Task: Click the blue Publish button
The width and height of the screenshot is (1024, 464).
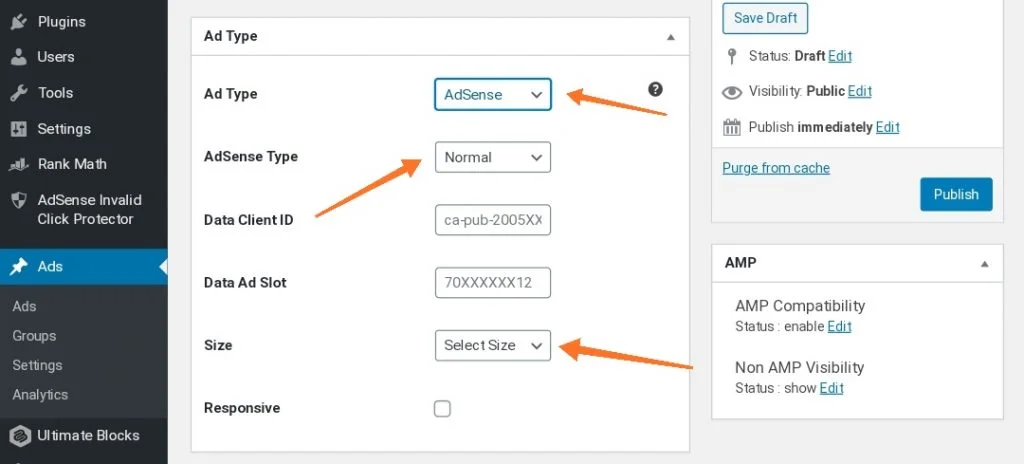Action: tap(956, 194)
